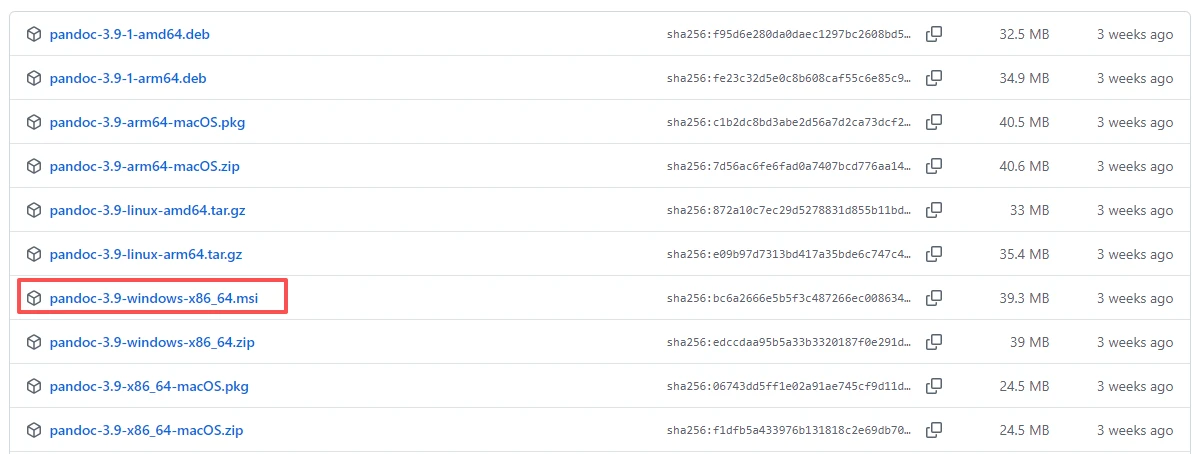This screenshot has width=1203, height=454.
Task: Download pandoc-3.9-1-amd64.deb
Action: (x=129, y=34)
